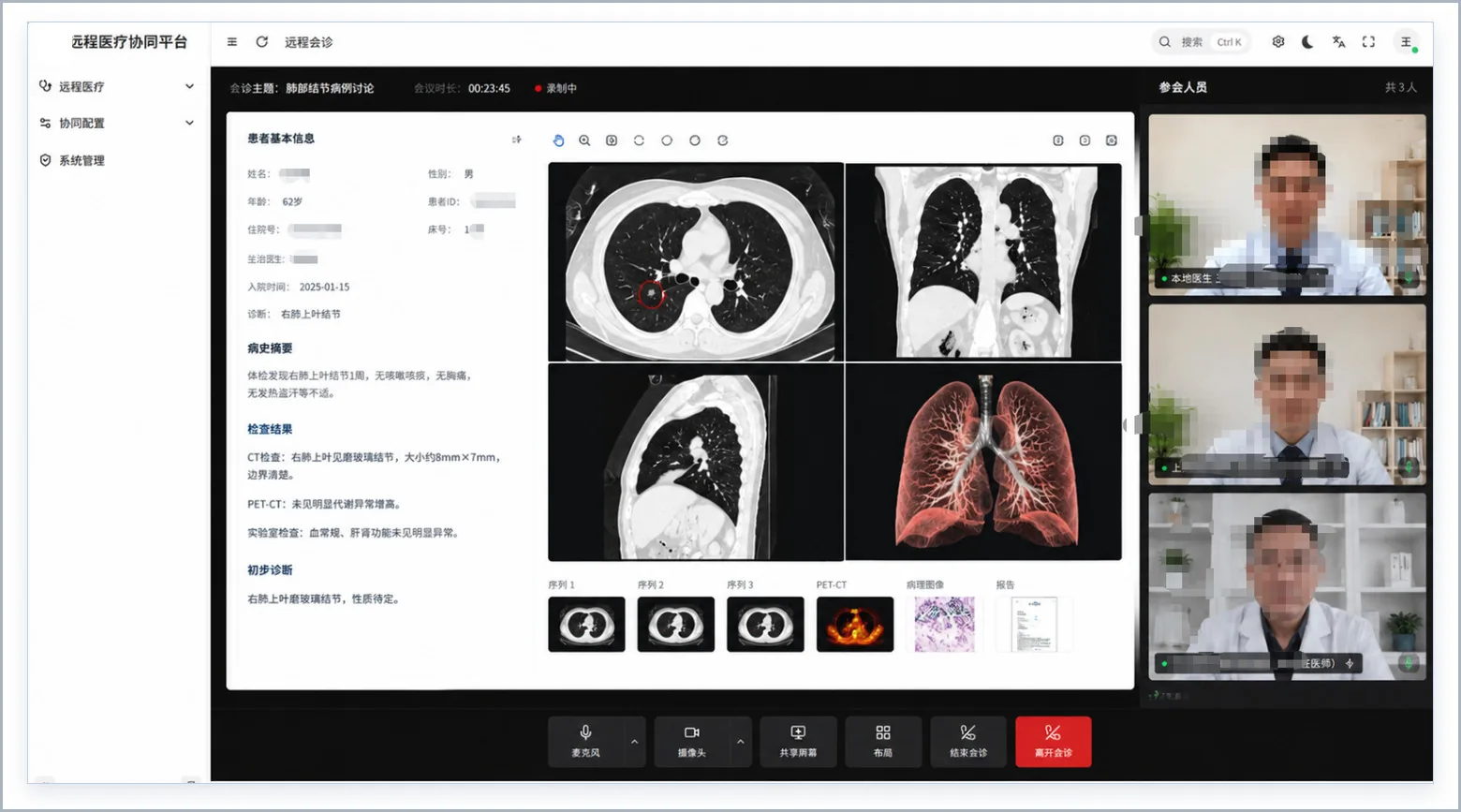Leave the meeting via red 离开会诊 button
This screenshot has width=1461, height=812.
(x=1054, y=742)
